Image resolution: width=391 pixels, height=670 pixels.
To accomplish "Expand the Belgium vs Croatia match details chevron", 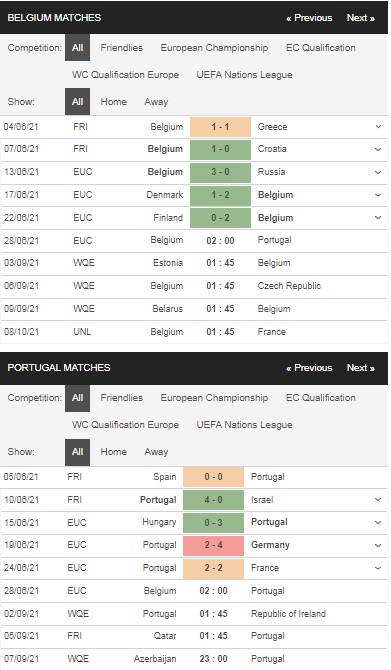I will coord(378,149).
